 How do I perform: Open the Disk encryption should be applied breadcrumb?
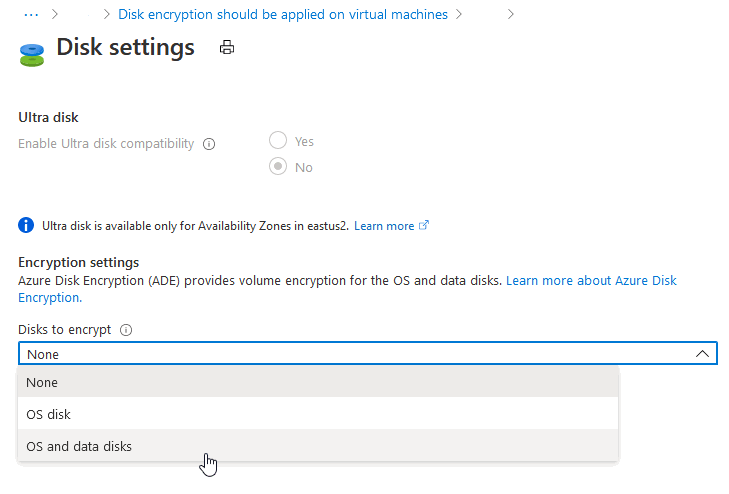[283, 15]
